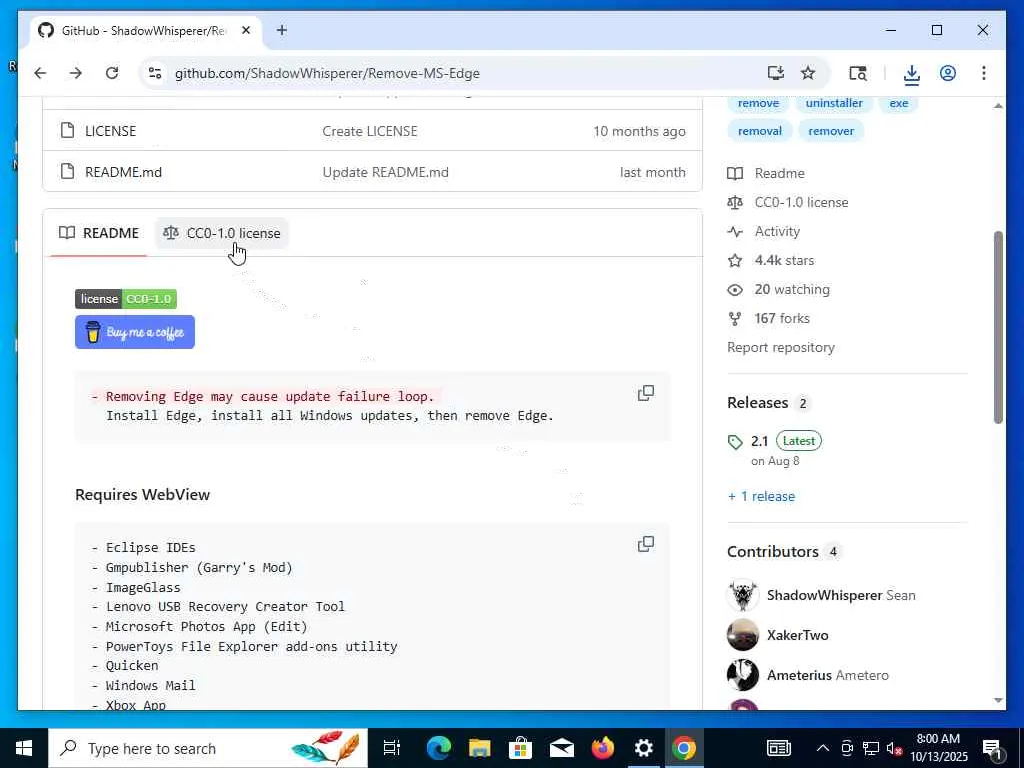
Task: Open CC0-1.0 license sidebar link
Action: (788, 202)
